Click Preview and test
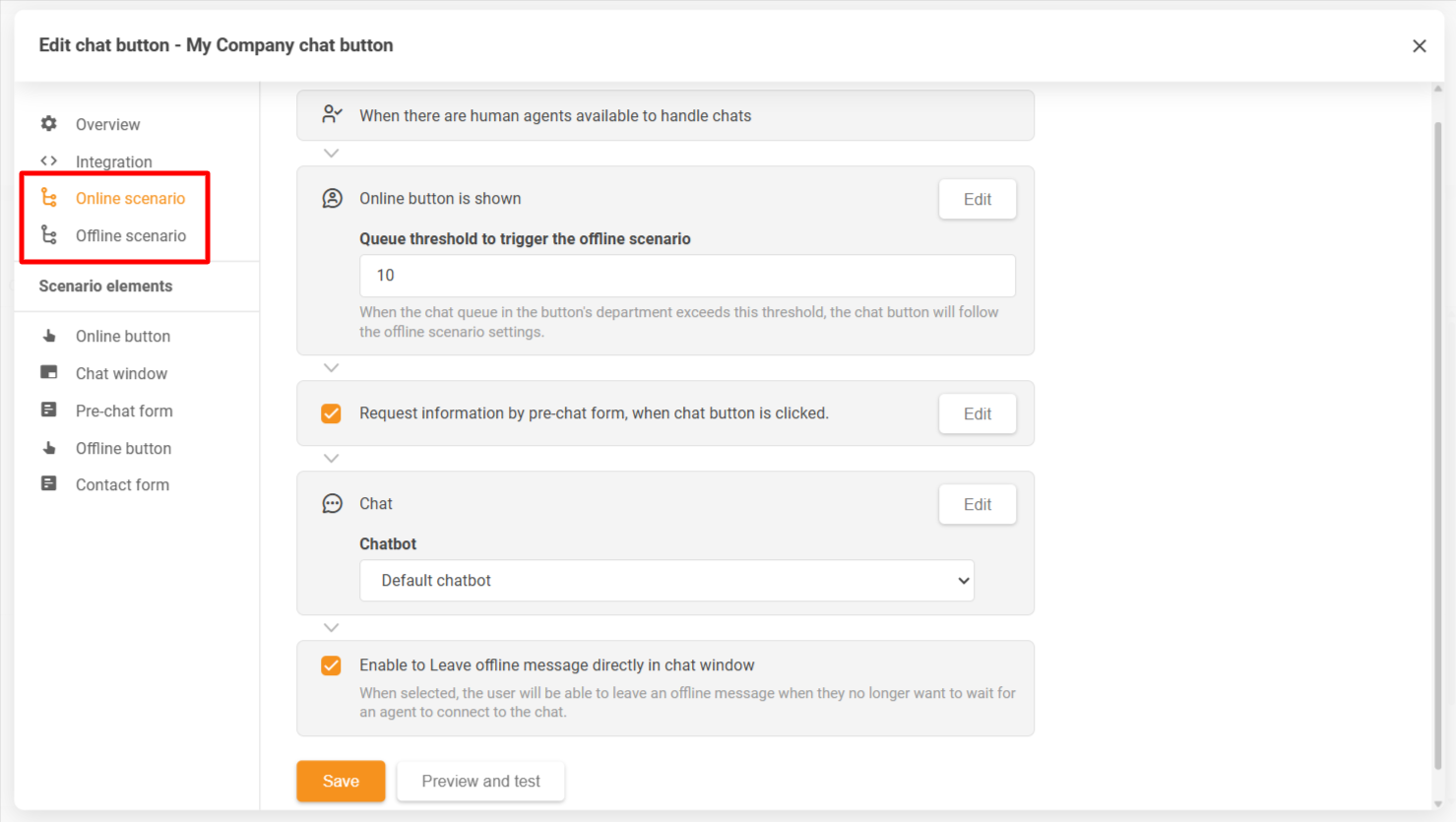 (480, 781)
